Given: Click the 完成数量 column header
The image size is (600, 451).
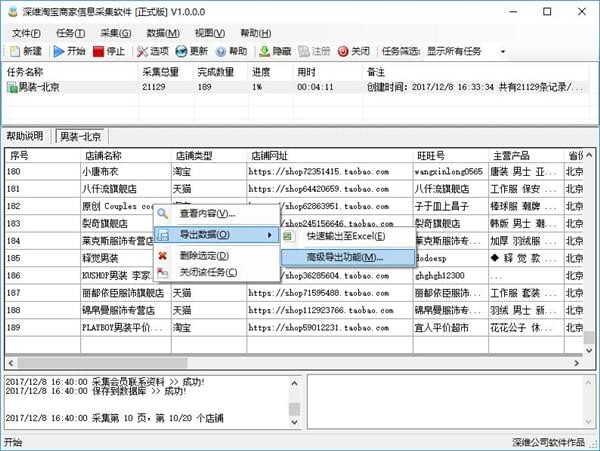Looking at the screenshot, I should (x=221, y=72).
